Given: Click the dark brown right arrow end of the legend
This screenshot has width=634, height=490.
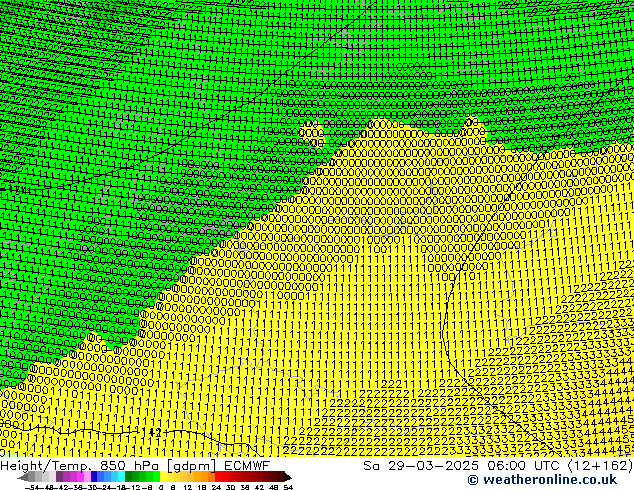Looking at the screenshot, I should tap(287, 477).
